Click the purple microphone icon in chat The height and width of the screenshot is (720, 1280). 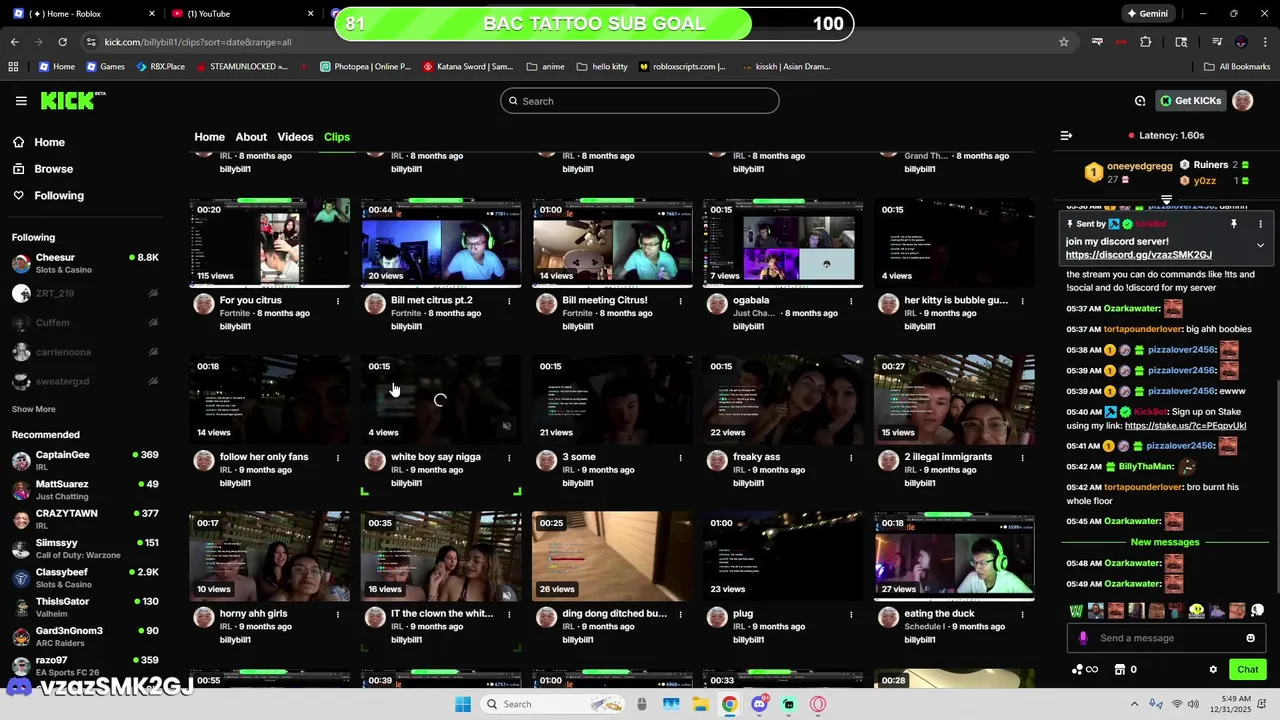[x=1083, y=638]
